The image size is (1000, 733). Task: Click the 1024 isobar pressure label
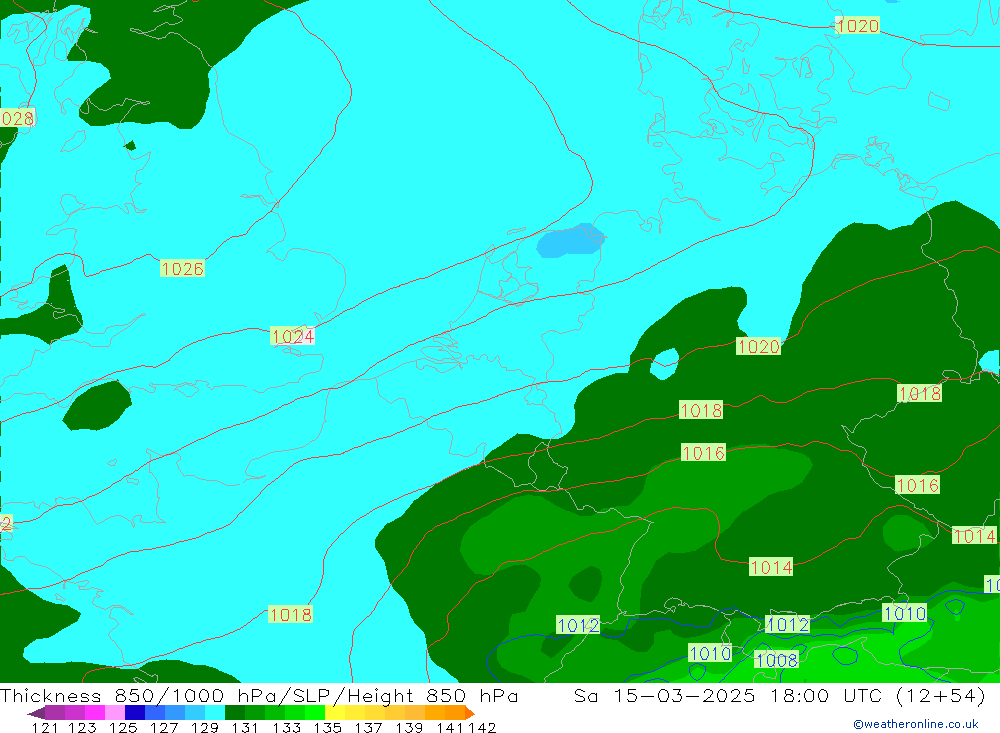(x=293, y=336)
